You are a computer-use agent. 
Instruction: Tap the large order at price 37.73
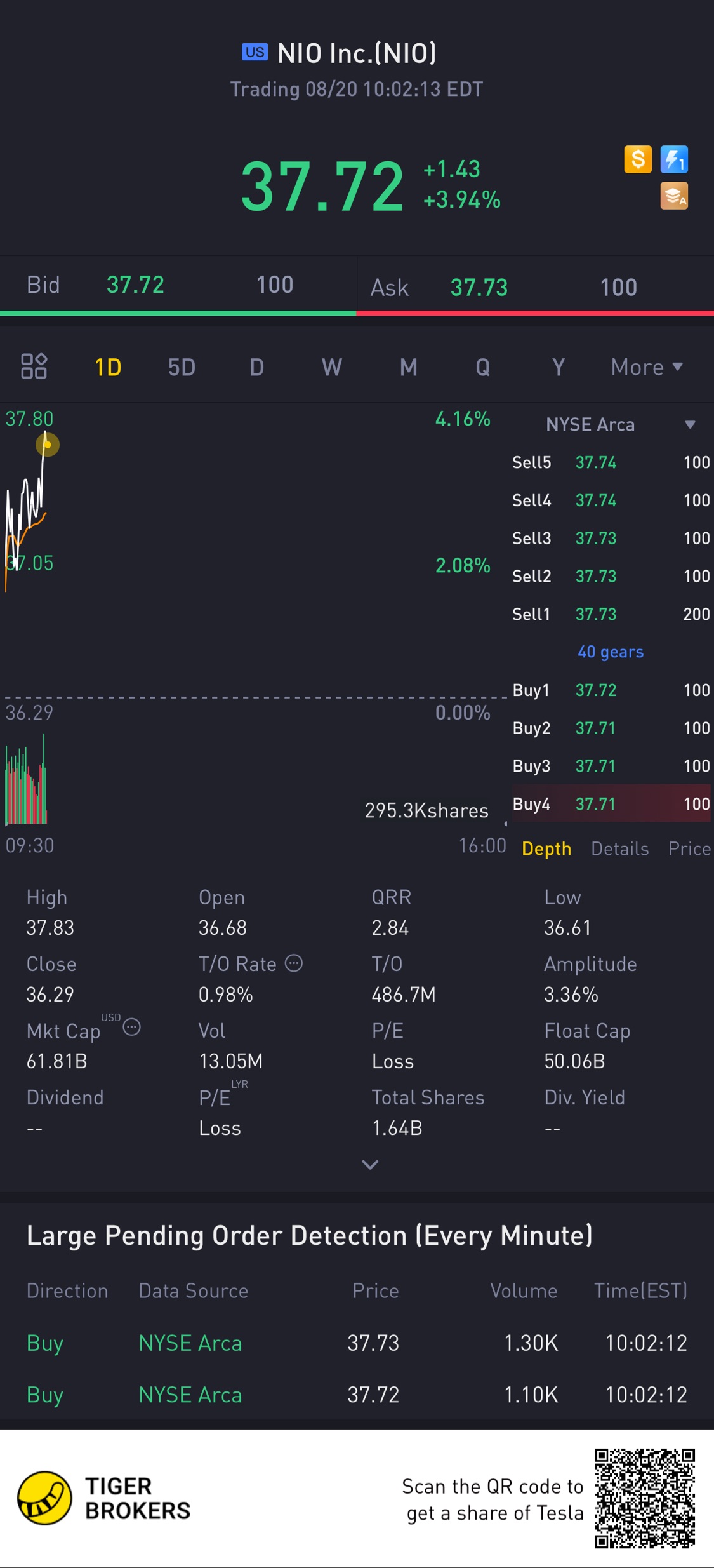point(357,1343)
